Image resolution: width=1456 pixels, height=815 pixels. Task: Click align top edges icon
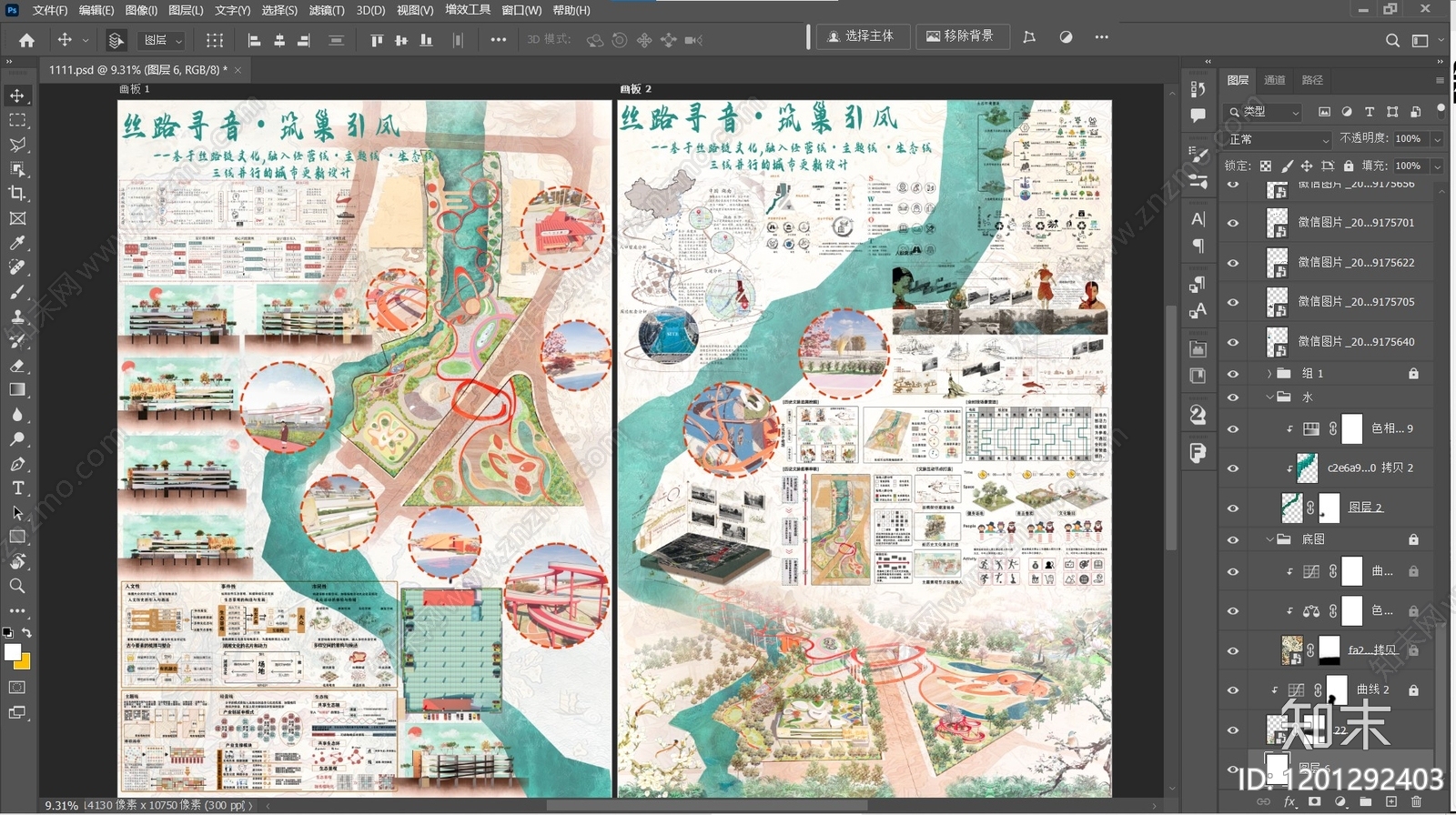(377, 40)
